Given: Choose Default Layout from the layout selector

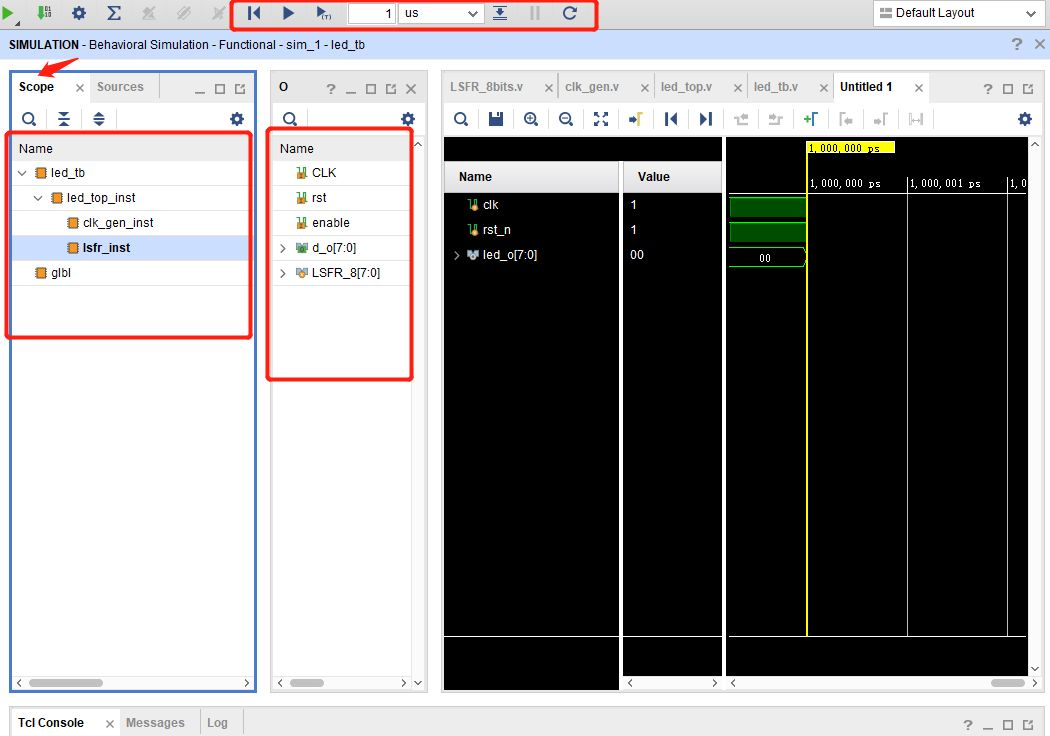Looking at the screenshot, I should coord(957,13).
